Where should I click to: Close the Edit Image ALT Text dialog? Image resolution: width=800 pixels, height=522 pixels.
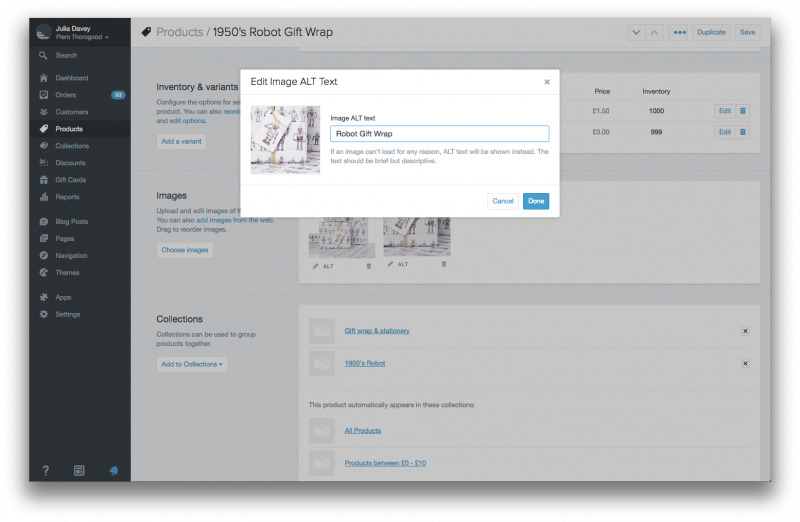pyautogui.click(x=547, y=82)
